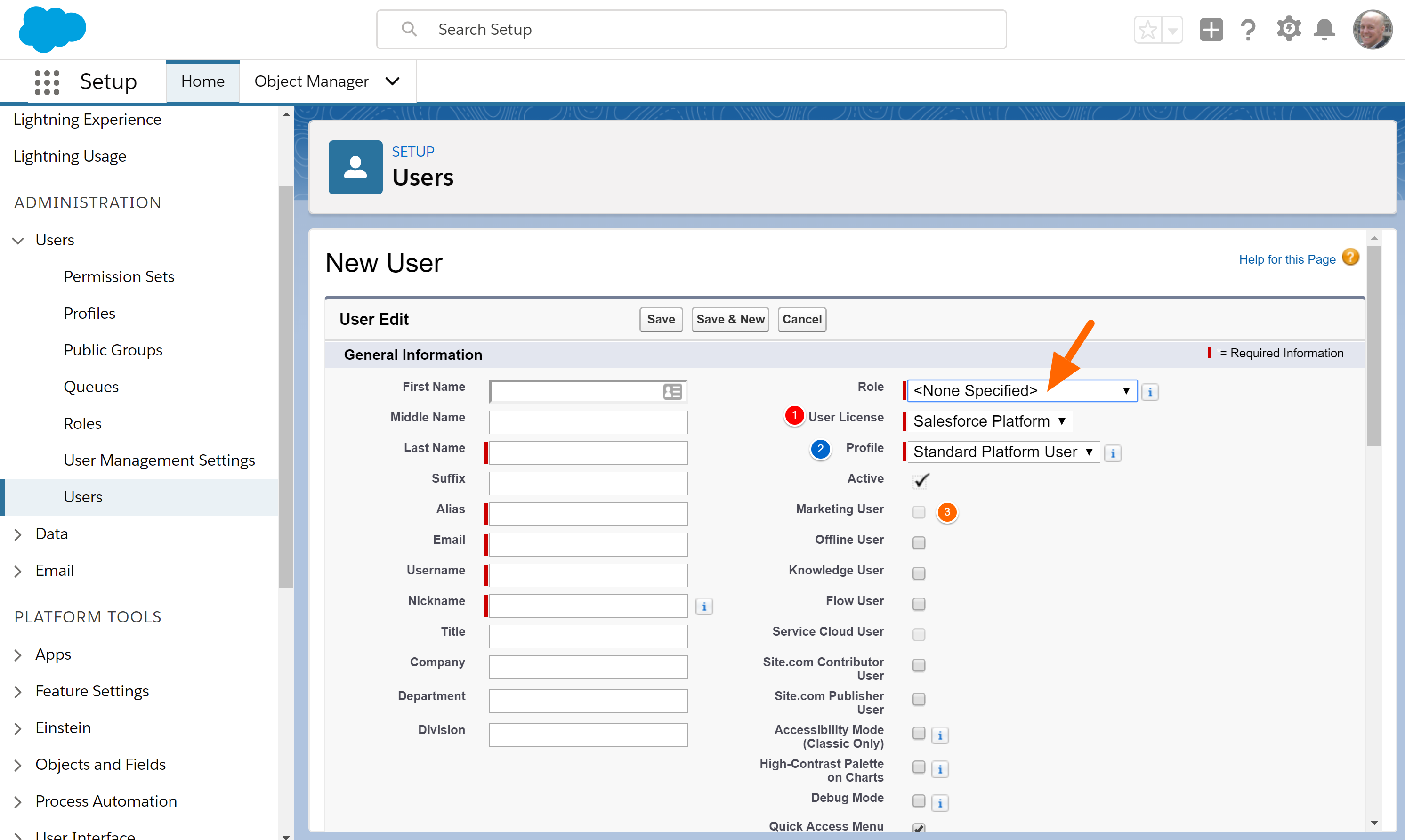The image size is (1405, 840).
Task: Switch to the Home tab
Action: 202,81
